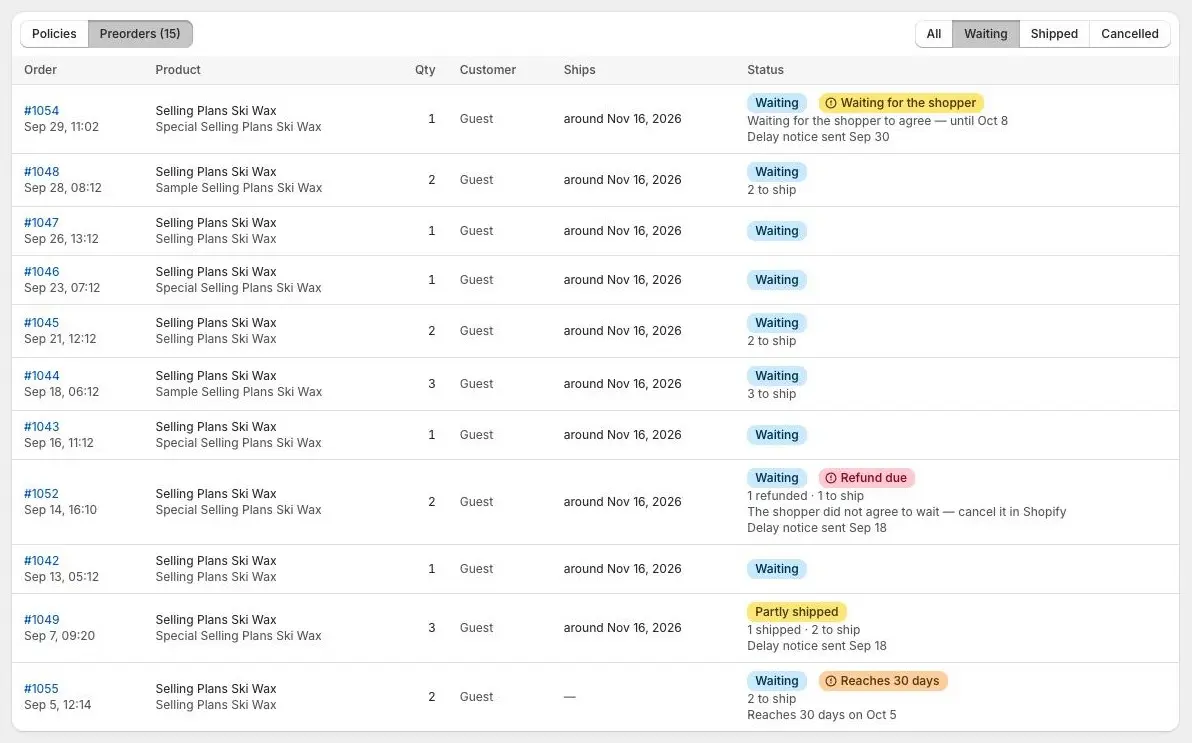Screen dimensions: 1192x743
Task: Open order #1049
Action: click(x=41, y=620)
